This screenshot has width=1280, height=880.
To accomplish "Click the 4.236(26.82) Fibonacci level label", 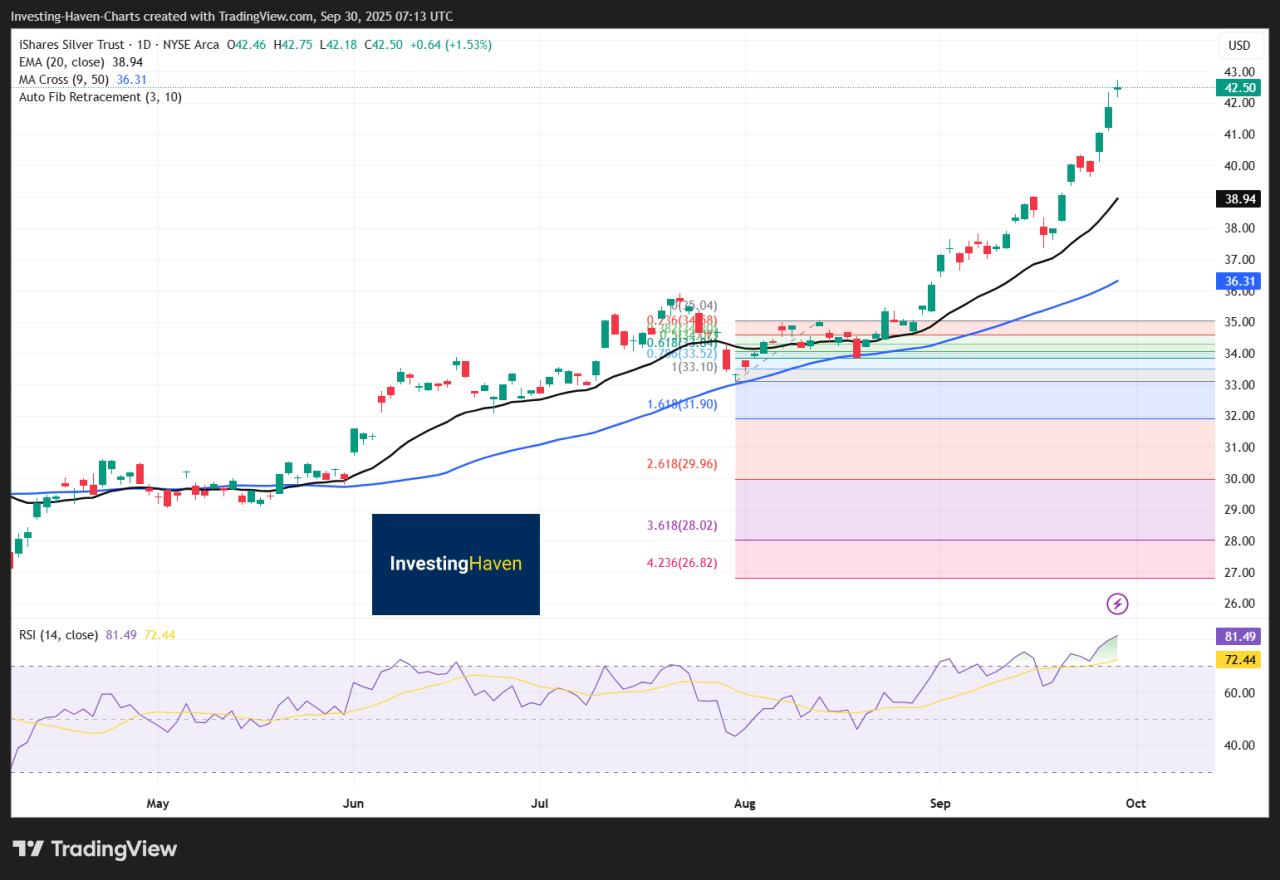I will point(681,563).
